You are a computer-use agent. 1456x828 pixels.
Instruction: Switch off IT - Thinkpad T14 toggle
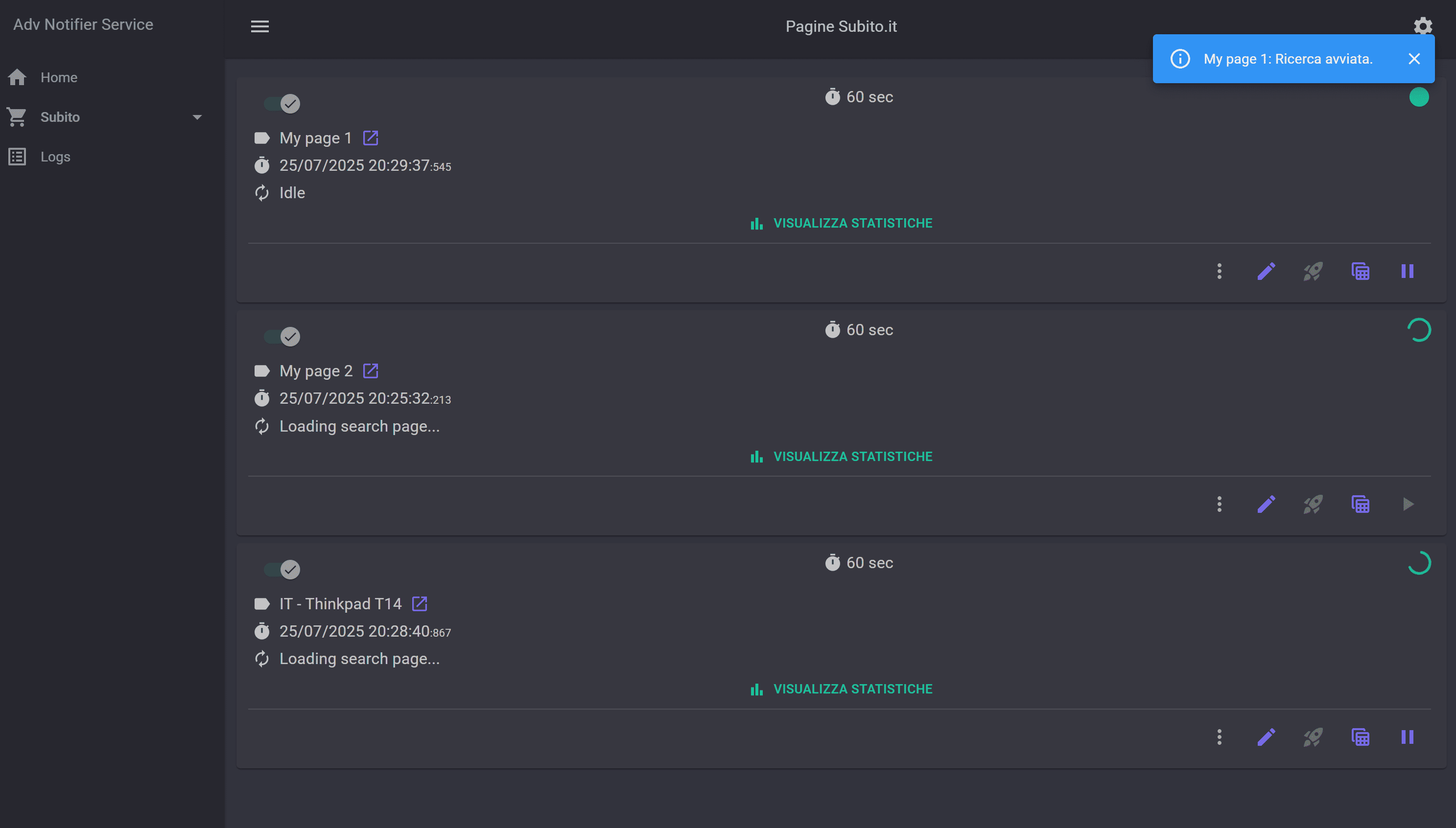tap(282, 569)
